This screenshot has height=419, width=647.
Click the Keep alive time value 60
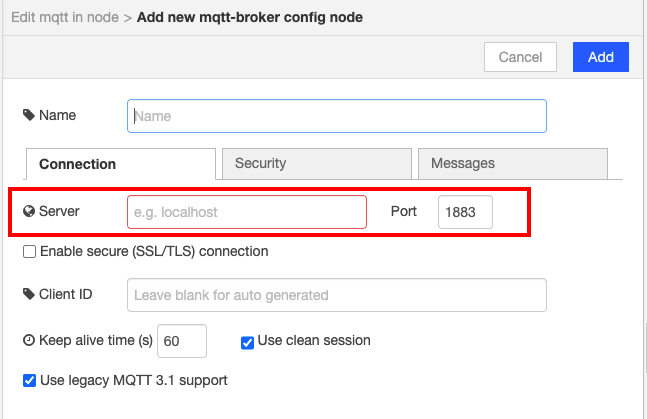click(x=182, y=341)
